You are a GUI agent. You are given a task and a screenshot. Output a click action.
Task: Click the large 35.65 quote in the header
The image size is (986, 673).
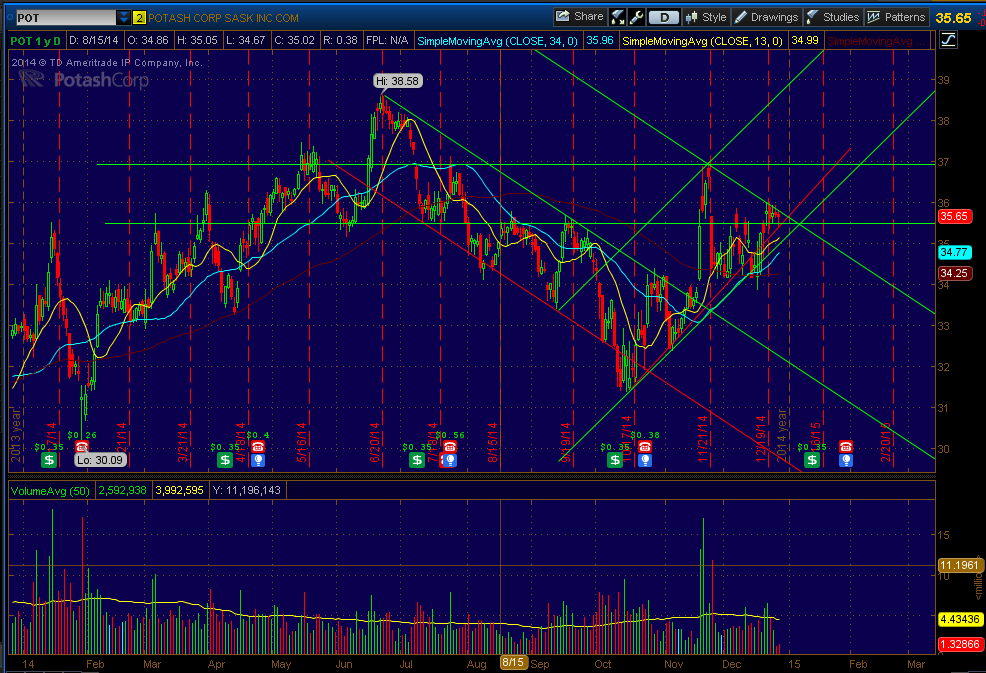(953, 18)
